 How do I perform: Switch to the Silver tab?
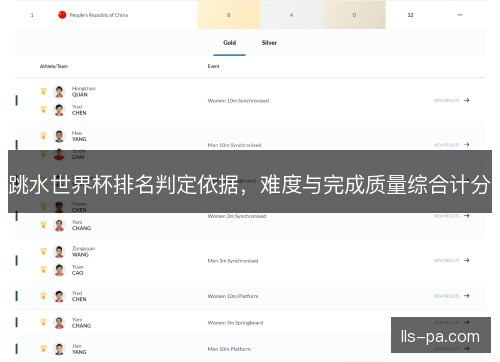click(x=269, y=43)
